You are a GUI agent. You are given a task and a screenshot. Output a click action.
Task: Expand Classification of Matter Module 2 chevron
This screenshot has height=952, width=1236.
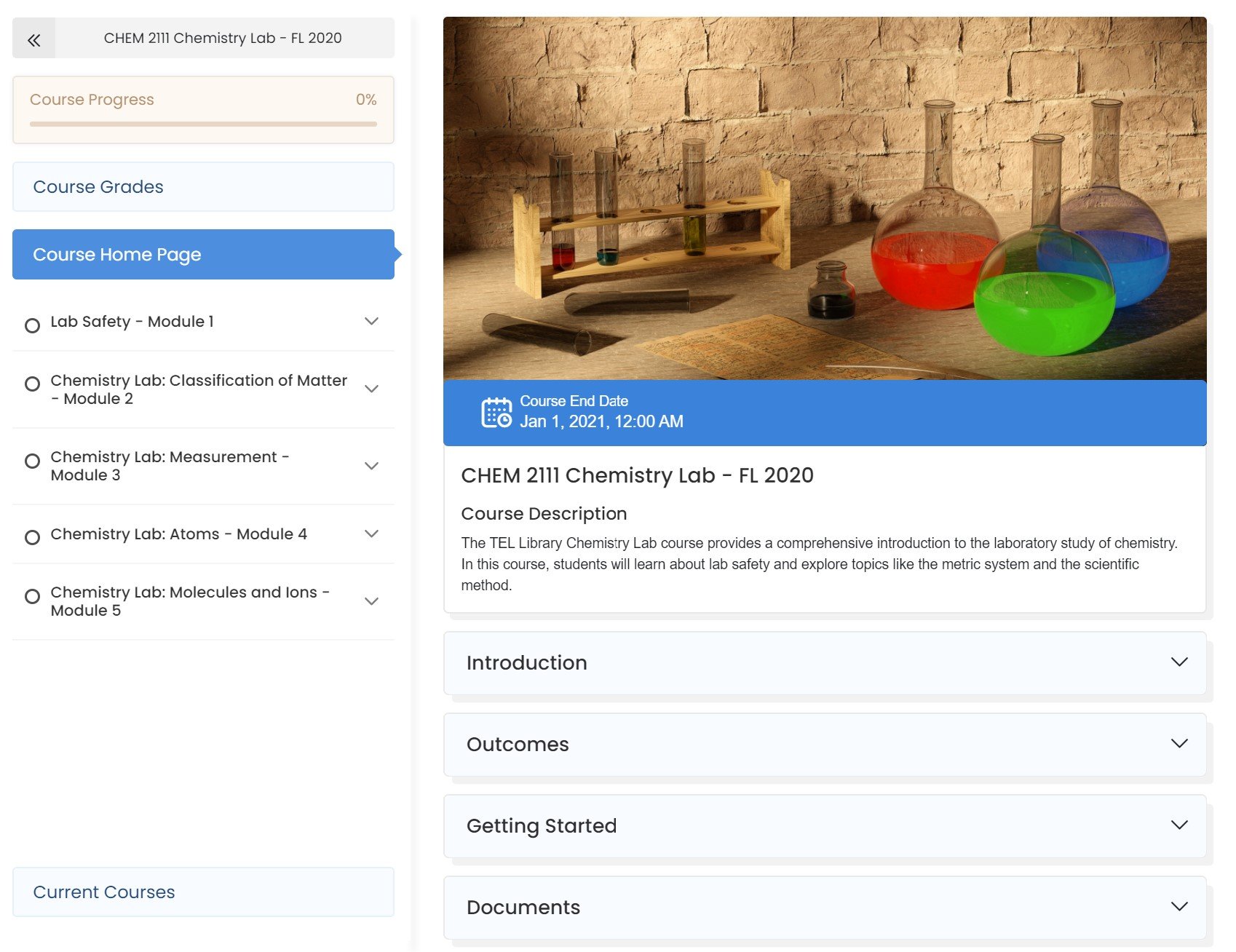pos(371,389)
